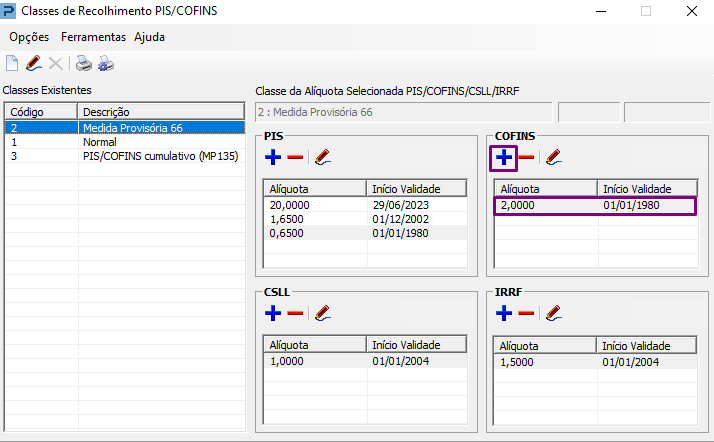Add a CSLL rate with plus icon
Viewport: 714px width, 442px height.
(273, 313)
